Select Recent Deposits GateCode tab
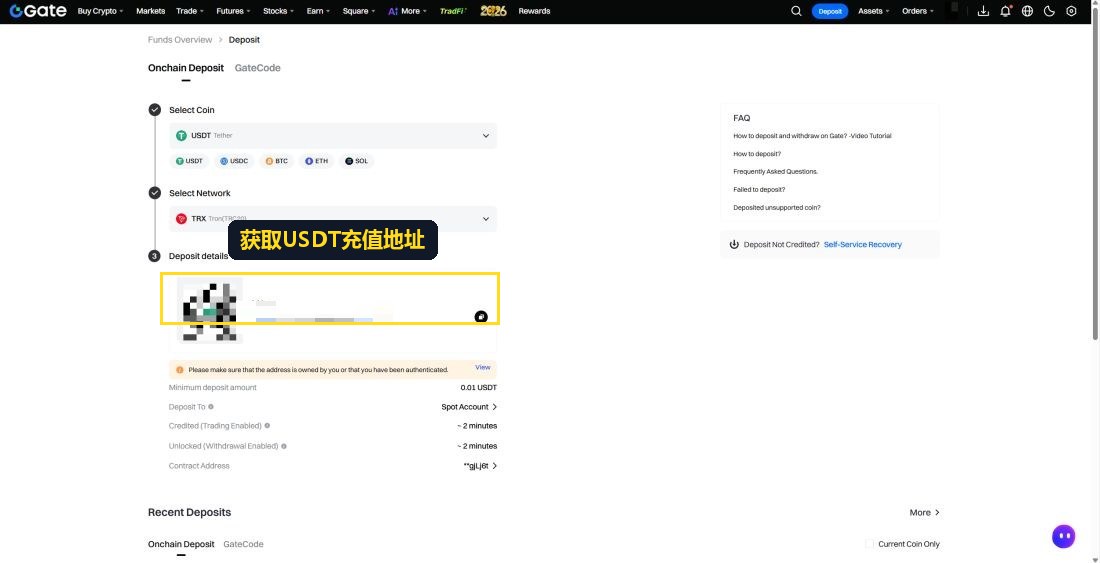Image resolution: width=1100 pixels, height=563 pixels. pyautogui.click(x=243, y=544)
